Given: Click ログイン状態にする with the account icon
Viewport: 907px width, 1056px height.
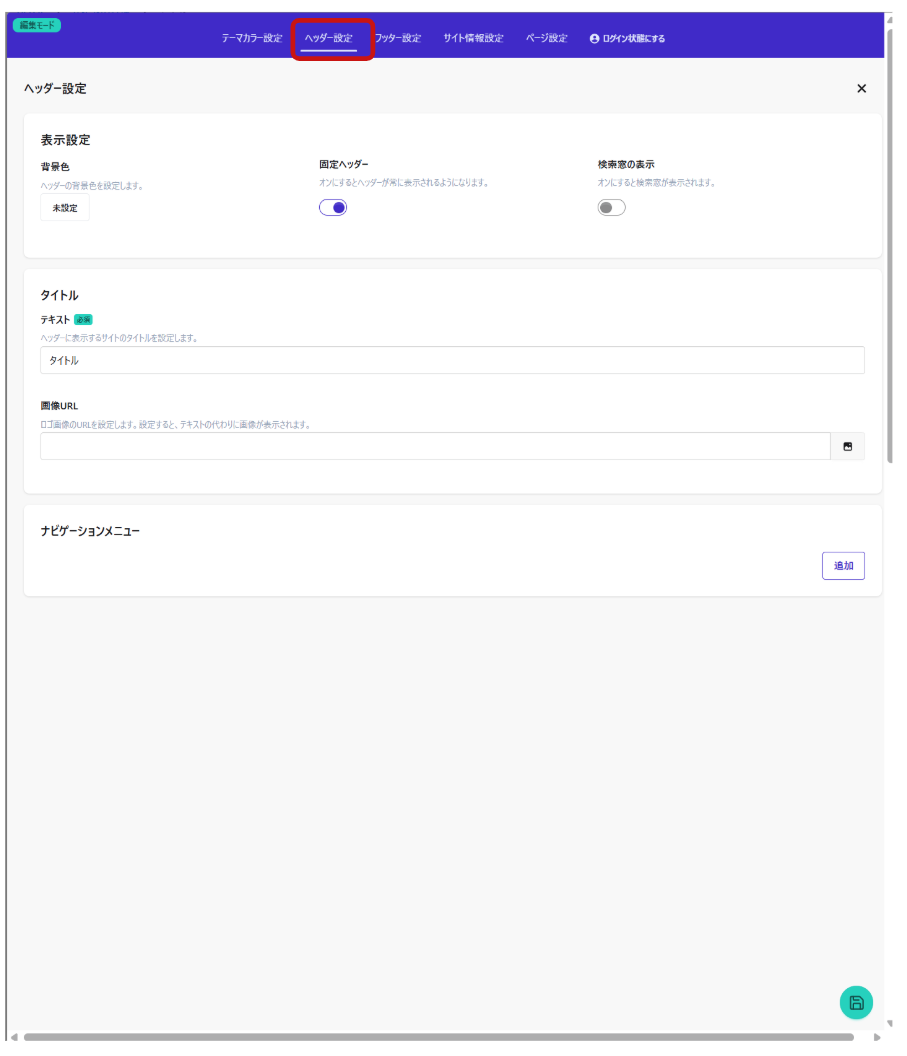Looking at the screenshot, I should pyautogui.click(x=627, y=39).
